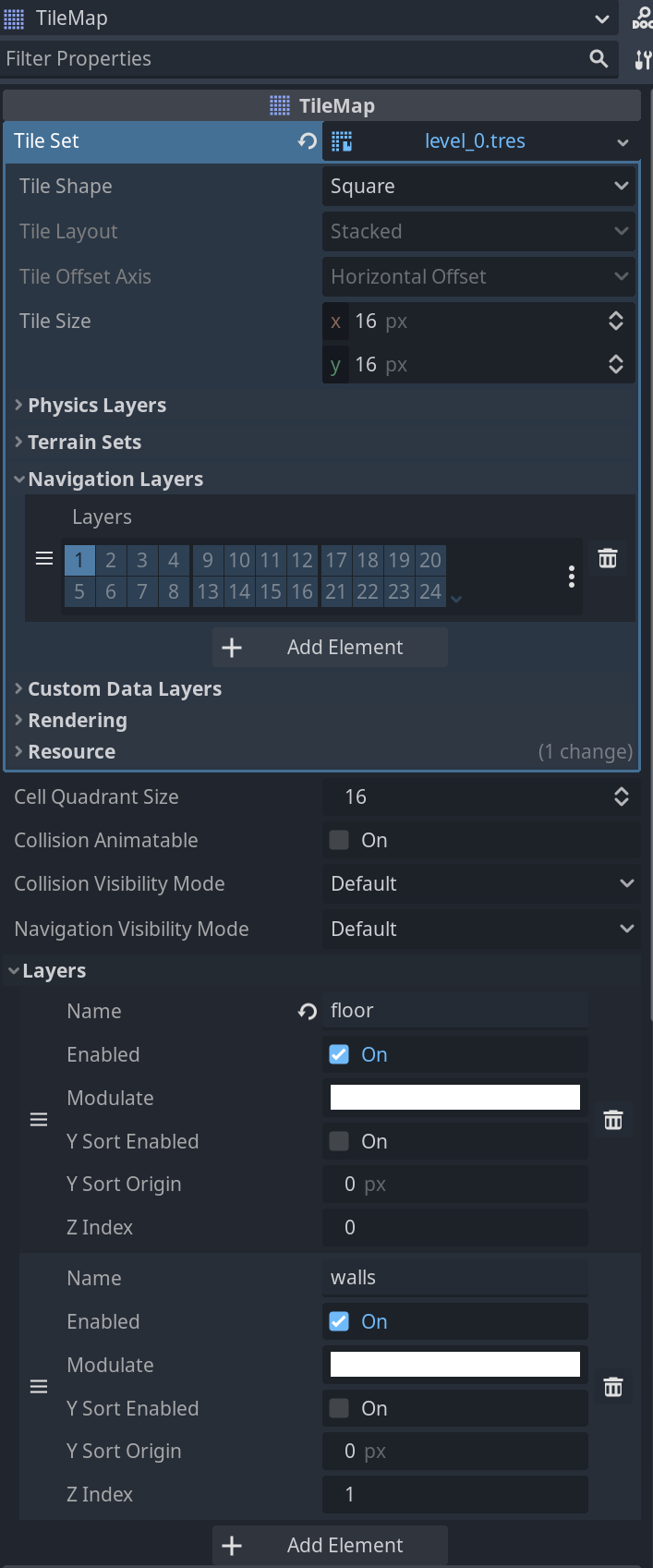Screen dimensions: 653x1568
Task: Toggle navigation layer bit 2
Action: (110, 559)
